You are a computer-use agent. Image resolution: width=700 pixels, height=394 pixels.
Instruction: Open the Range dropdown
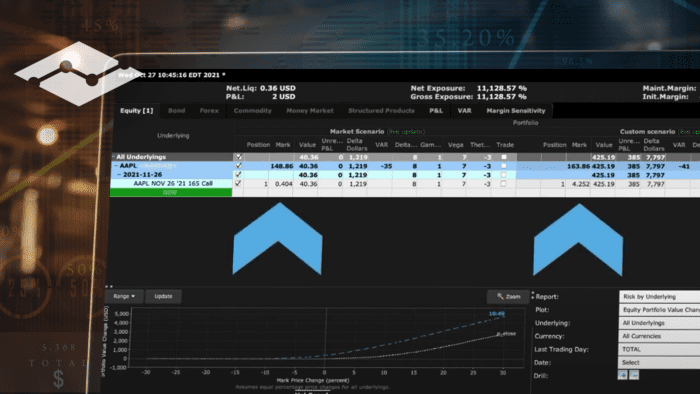tap(124, 296)
